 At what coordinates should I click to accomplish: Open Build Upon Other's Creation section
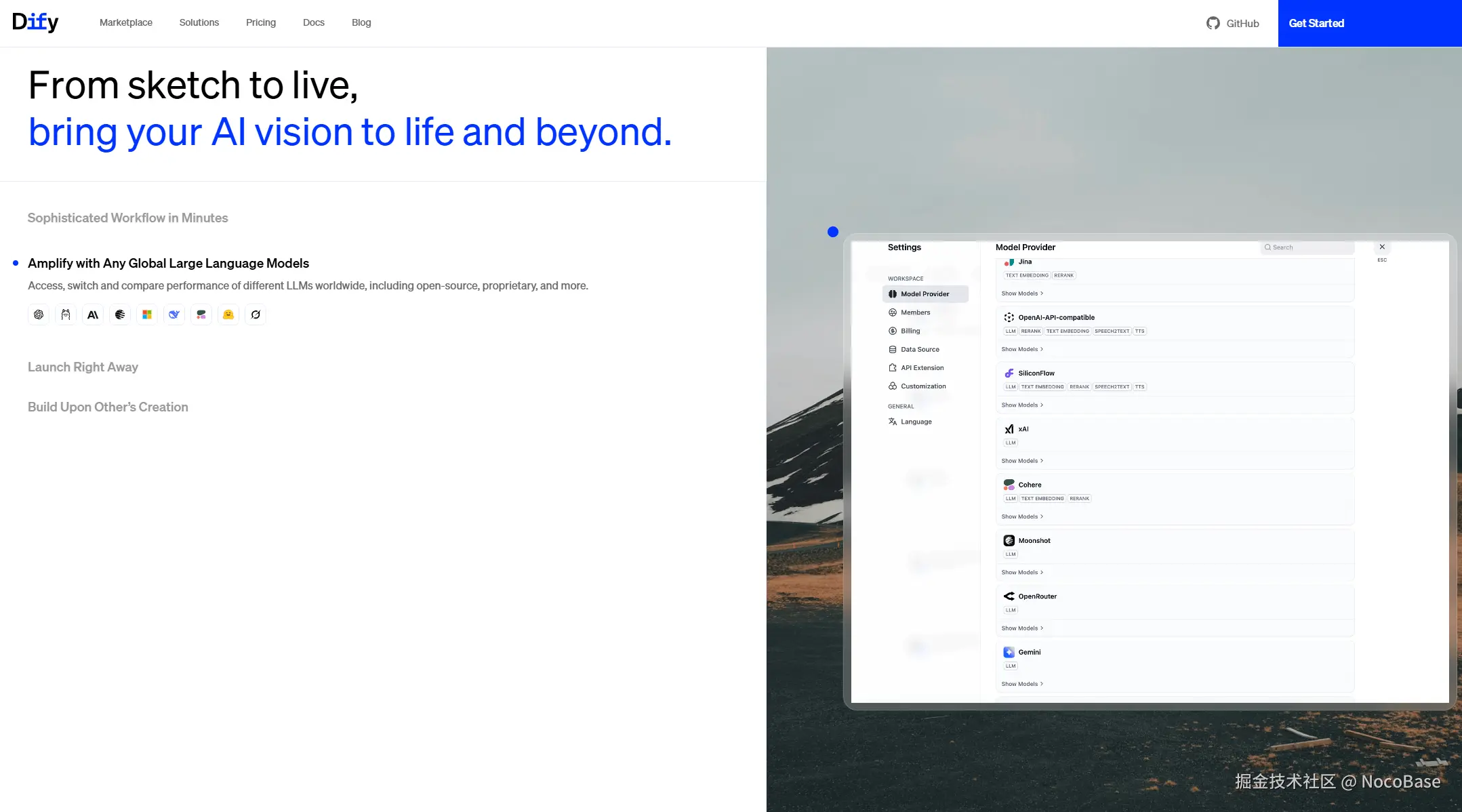click(108, 407)
